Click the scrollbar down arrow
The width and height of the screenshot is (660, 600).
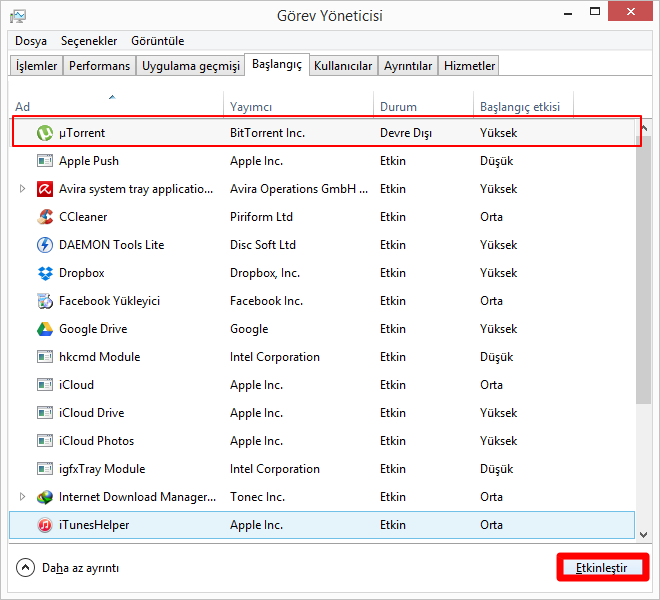(x=643, y=534)
